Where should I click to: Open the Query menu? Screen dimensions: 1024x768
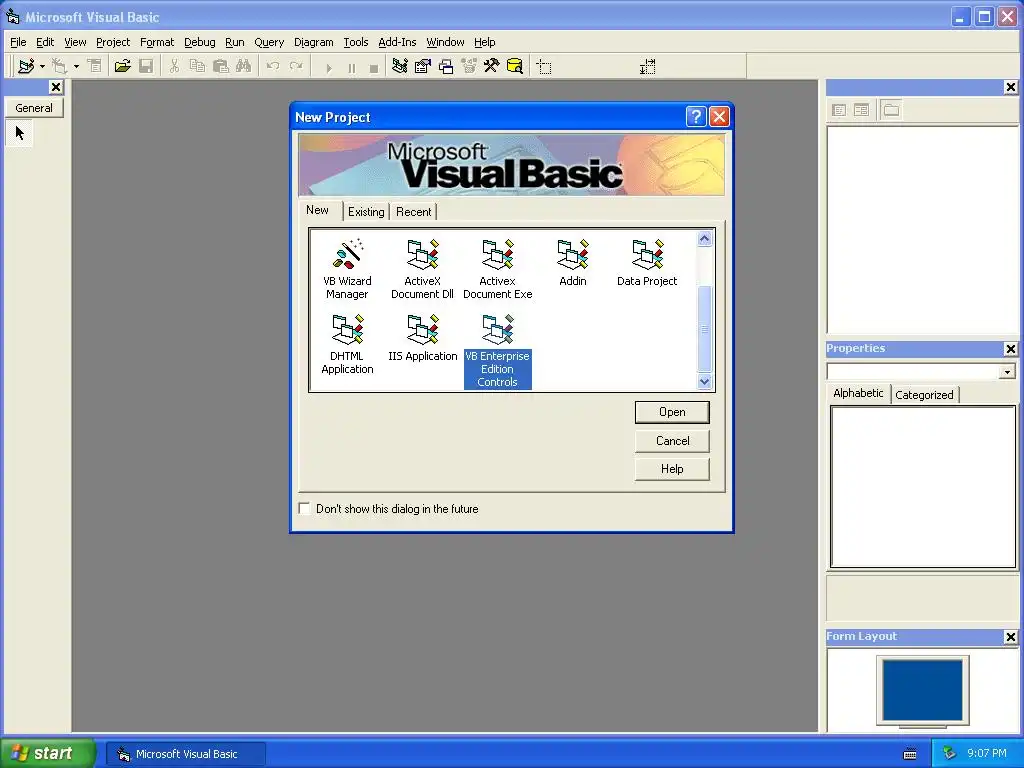click(269, 42)
